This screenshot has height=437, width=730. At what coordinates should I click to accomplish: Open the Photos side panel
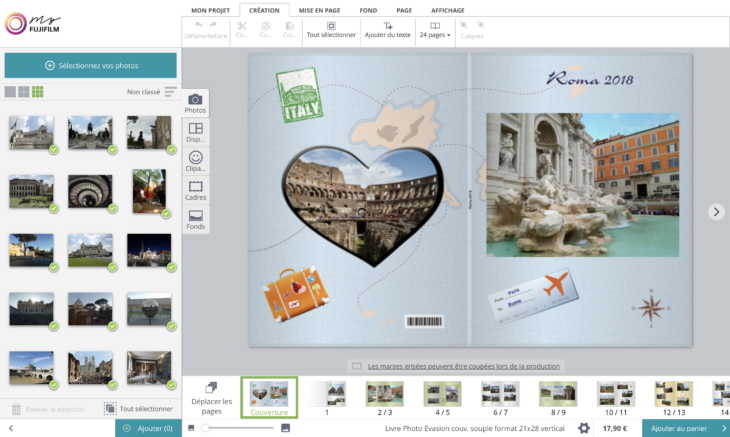point(195,103)
